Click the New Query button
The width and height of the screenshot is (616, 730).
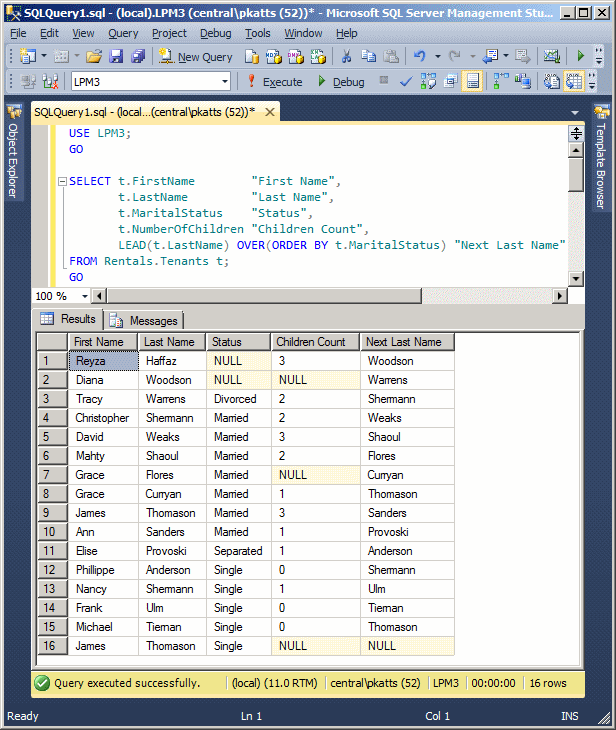pos(196,57)
